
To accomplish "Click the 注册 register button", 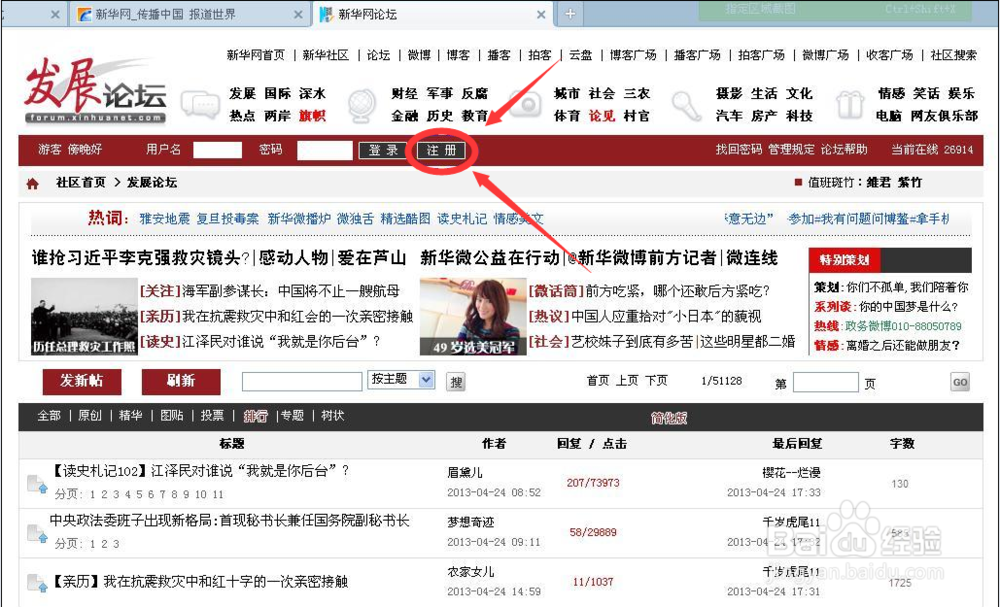I will pos(441,150).
